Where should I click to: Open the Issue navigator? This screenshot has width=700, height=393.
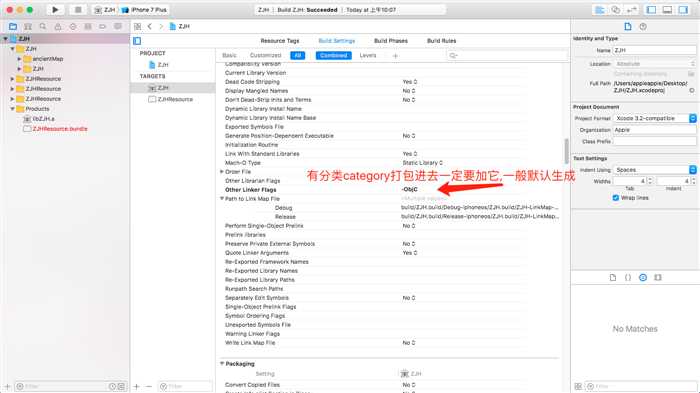click(x=58, y=27)
